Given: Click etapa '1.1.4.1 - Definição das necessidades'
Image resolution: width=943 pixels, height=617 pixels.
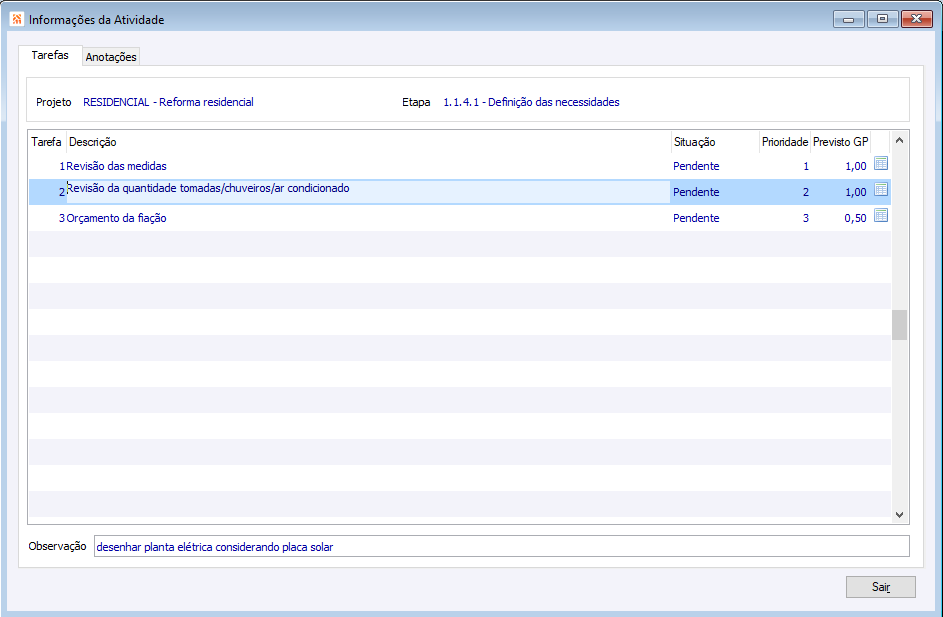Looking at the screenshot, I should click(x=531, y=102).
